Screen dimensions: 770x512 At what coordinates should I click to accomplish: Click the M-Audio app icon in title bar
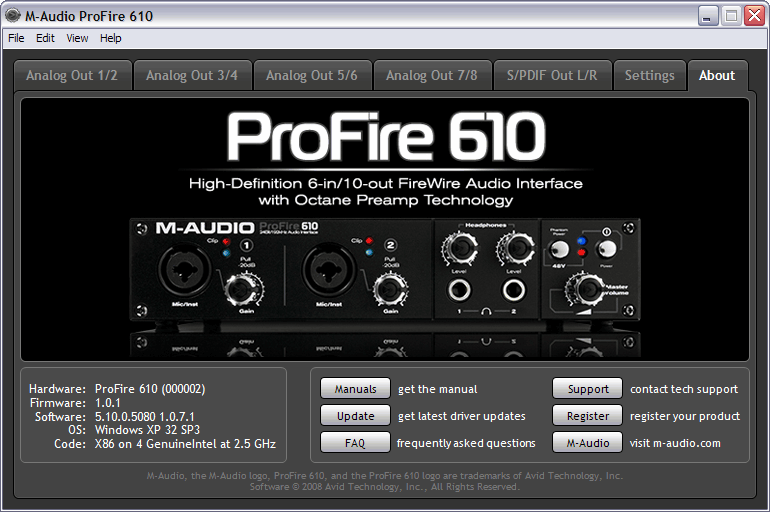[13, 16]
